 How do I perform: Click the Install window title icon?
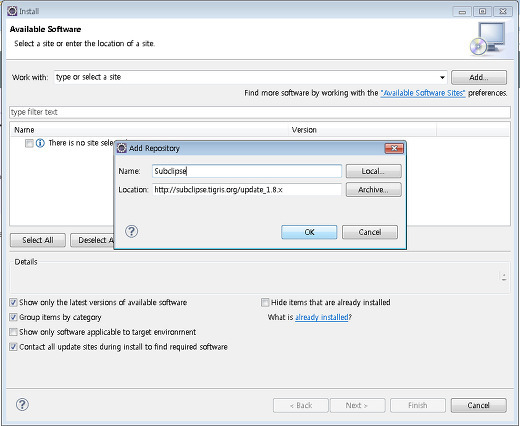click(12, 11)
